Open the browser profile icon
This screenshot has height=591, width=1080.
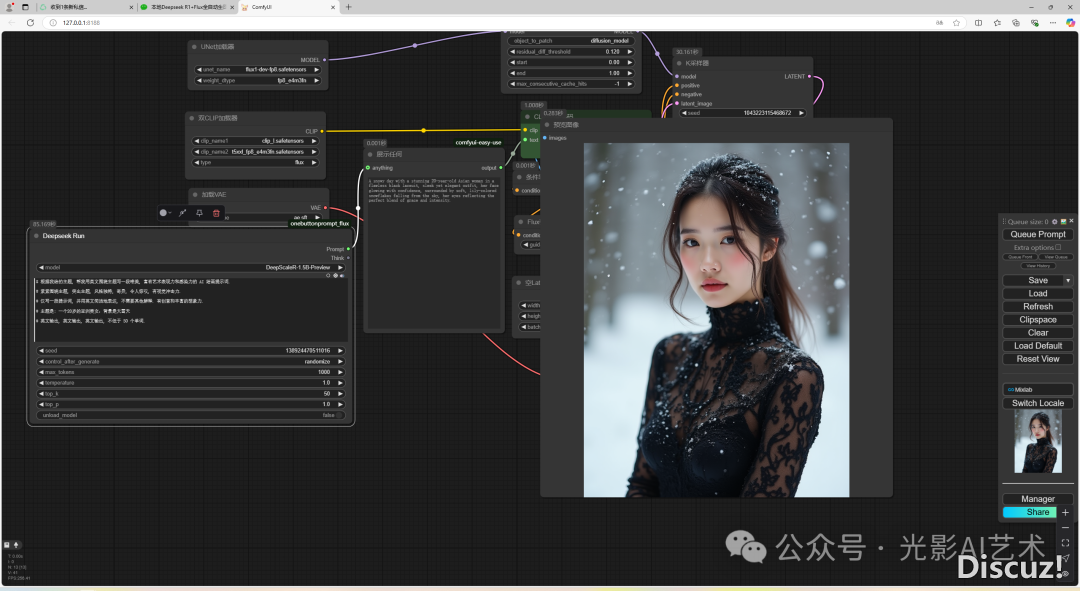point(10,7)
